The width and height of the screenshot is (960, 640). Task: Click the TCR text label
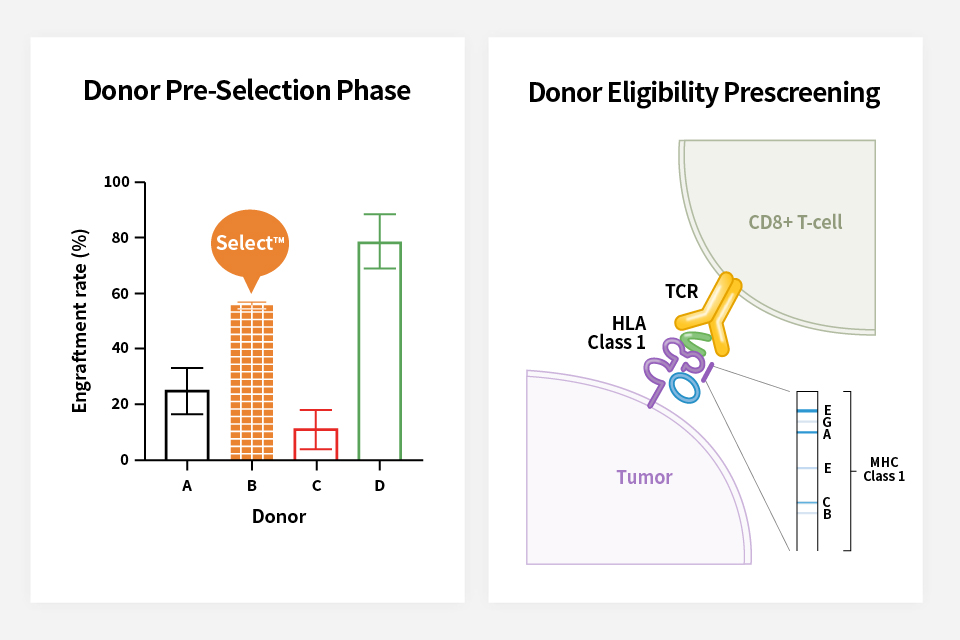pyautogui.click(x=682, y=290)
